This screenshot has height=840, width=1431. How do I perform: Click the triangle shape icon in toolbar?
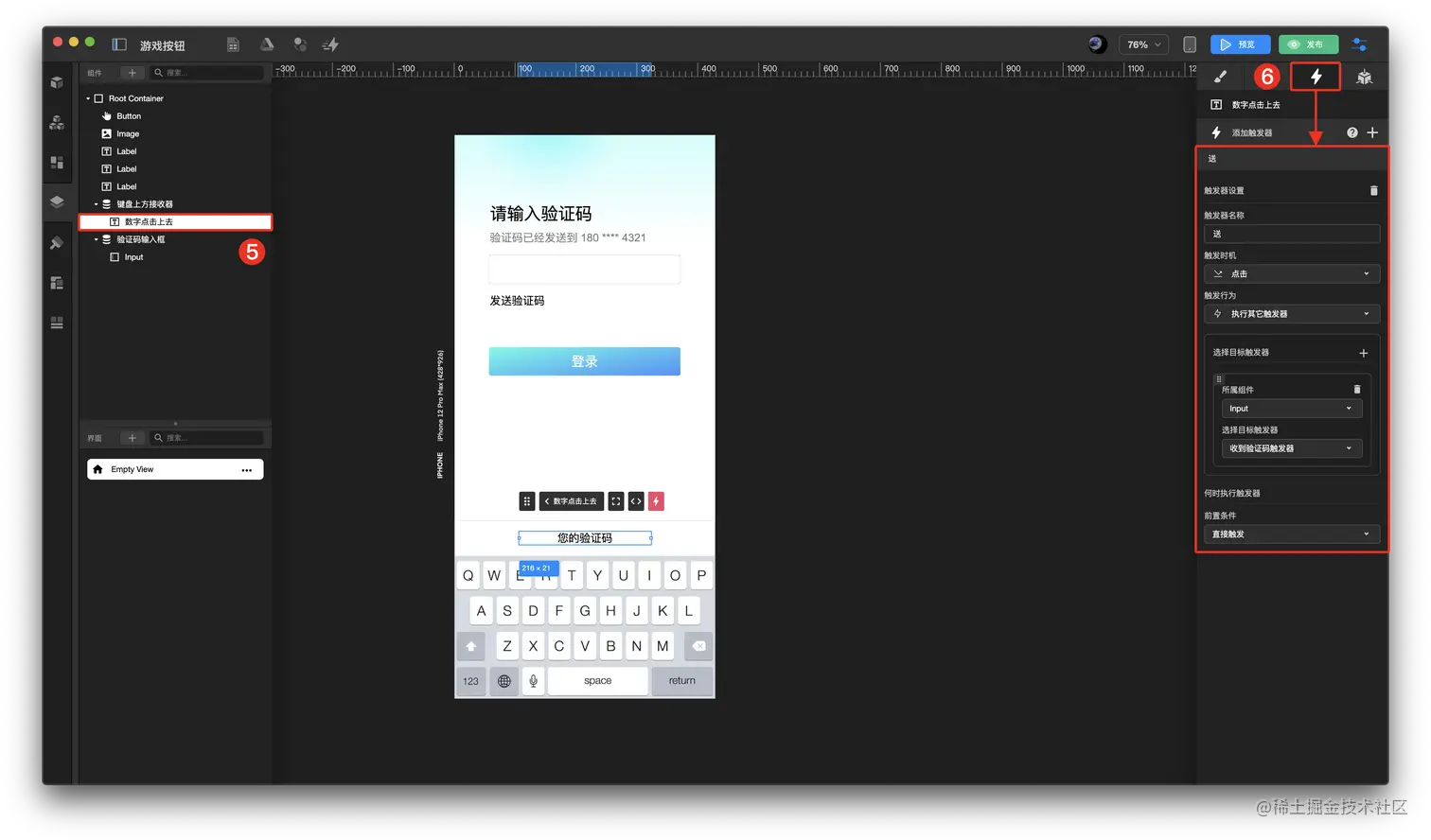pyautogui.click(x=267, y=44)
